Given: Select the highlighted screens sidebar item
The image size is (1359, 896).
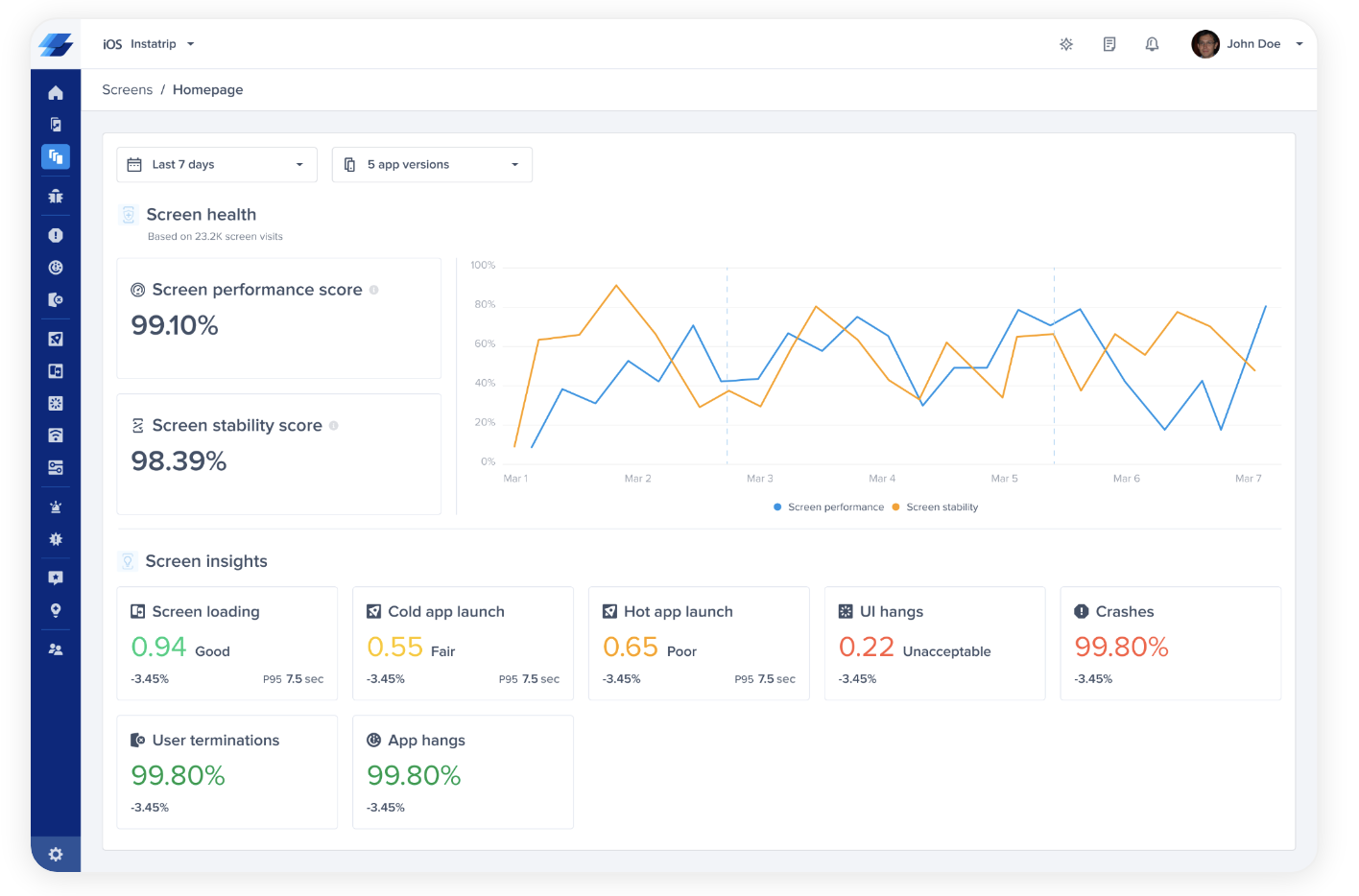Looking at the screenshot, I should (56, 156).
